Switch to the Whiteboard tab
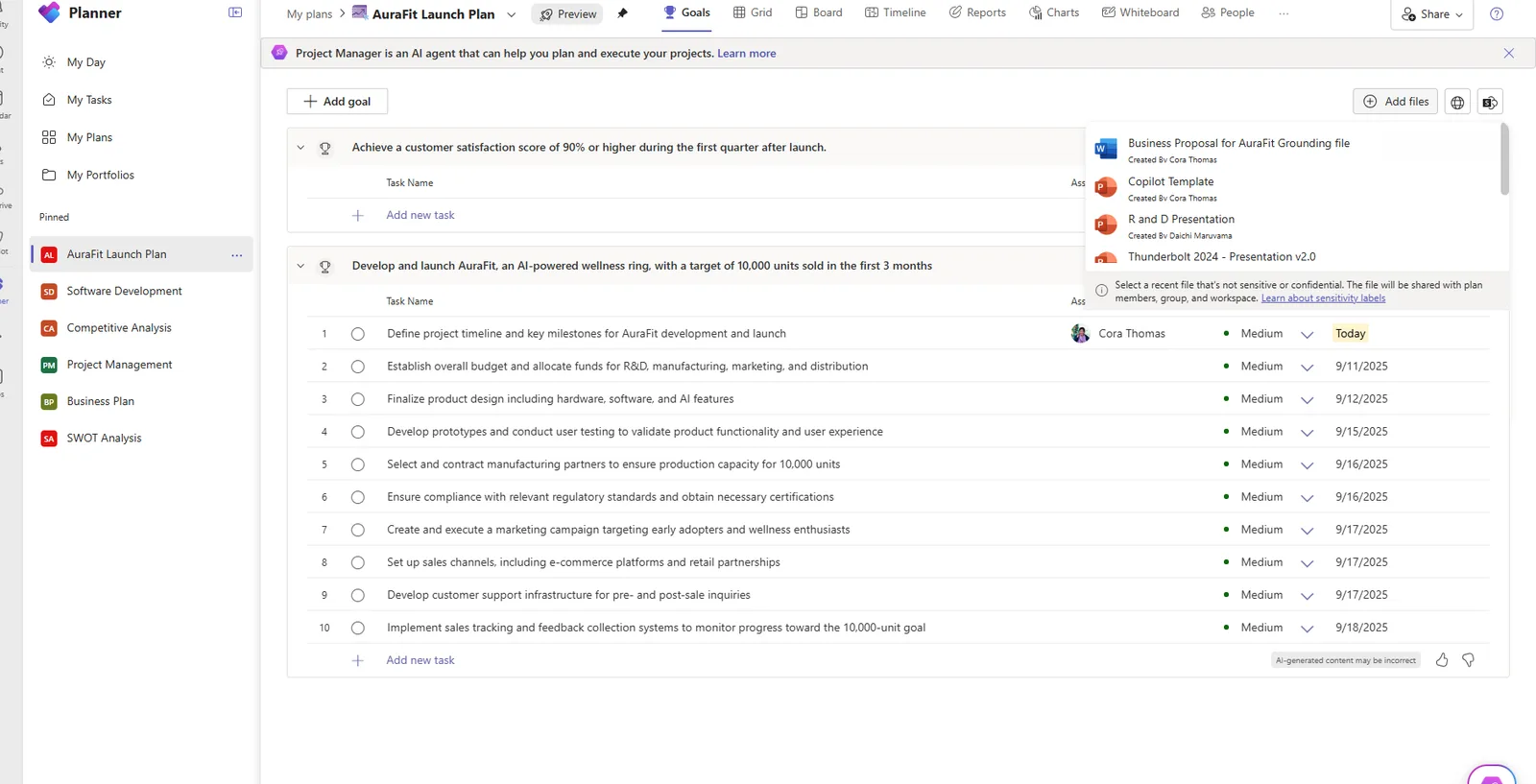 (x=1140, y=12)
